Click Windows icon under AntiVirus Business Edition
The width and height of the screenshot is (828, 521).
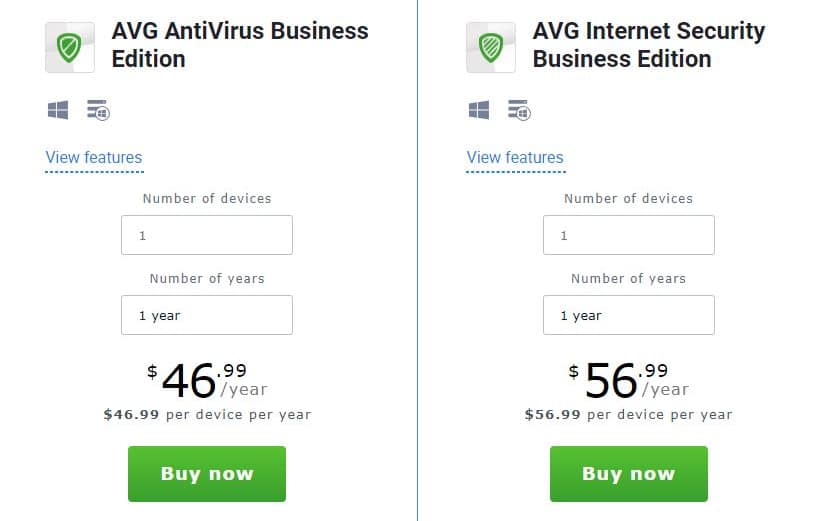tap(58, 110)
